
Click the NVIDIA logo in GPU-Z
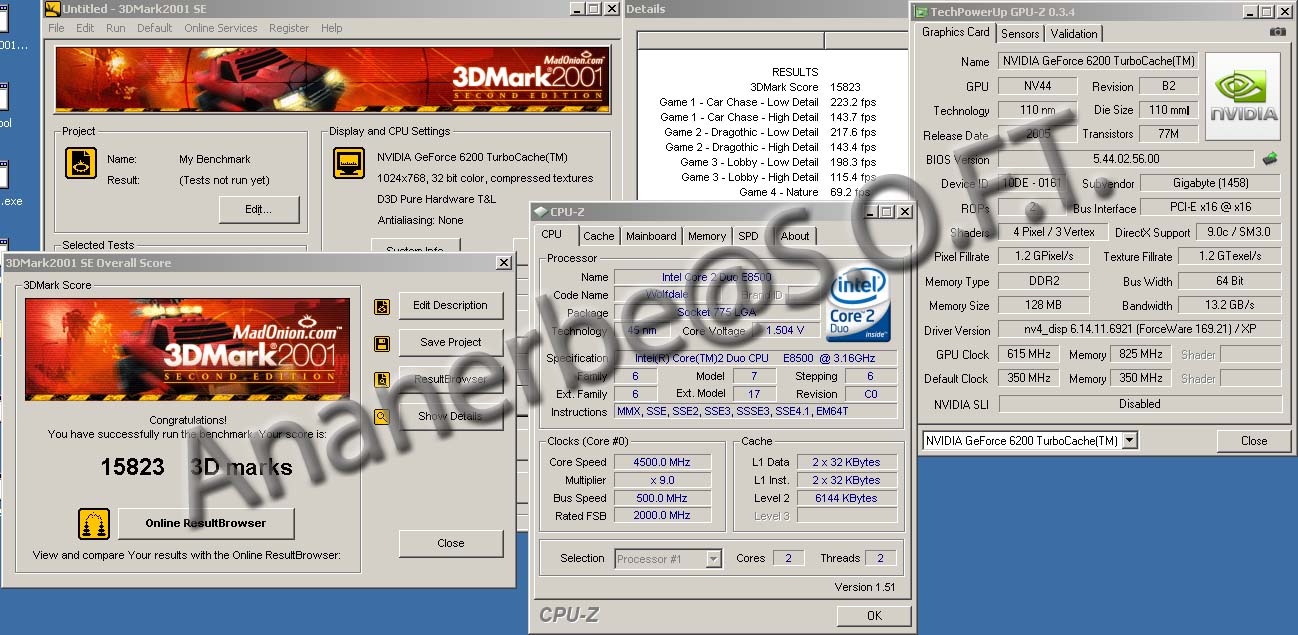(1243, 98)
